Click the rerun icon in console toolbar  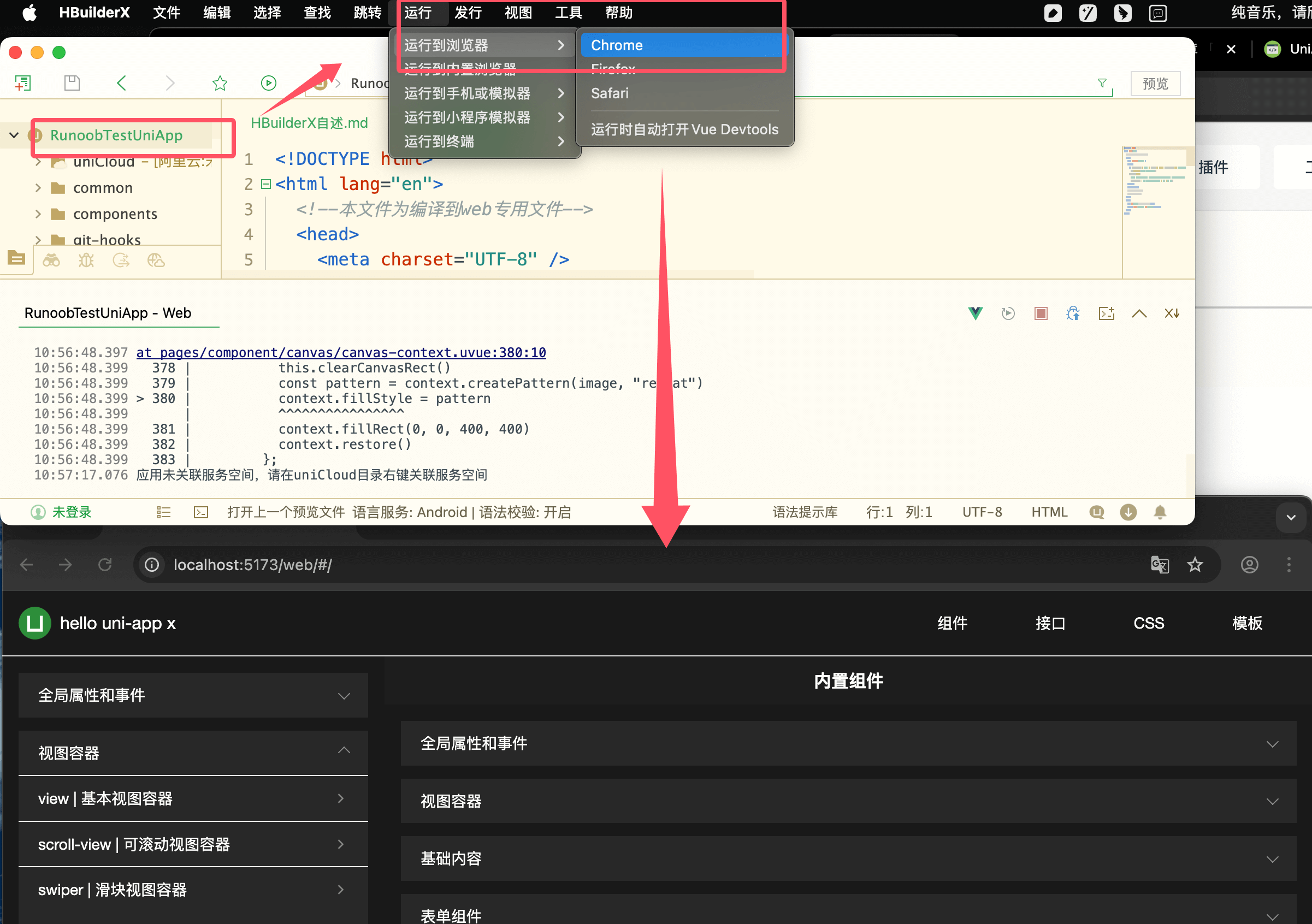coord(1008,313)
